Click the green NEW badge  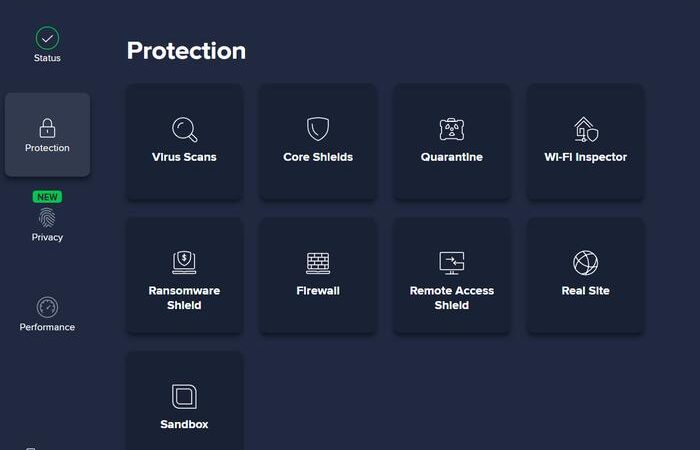coord(47,197)
